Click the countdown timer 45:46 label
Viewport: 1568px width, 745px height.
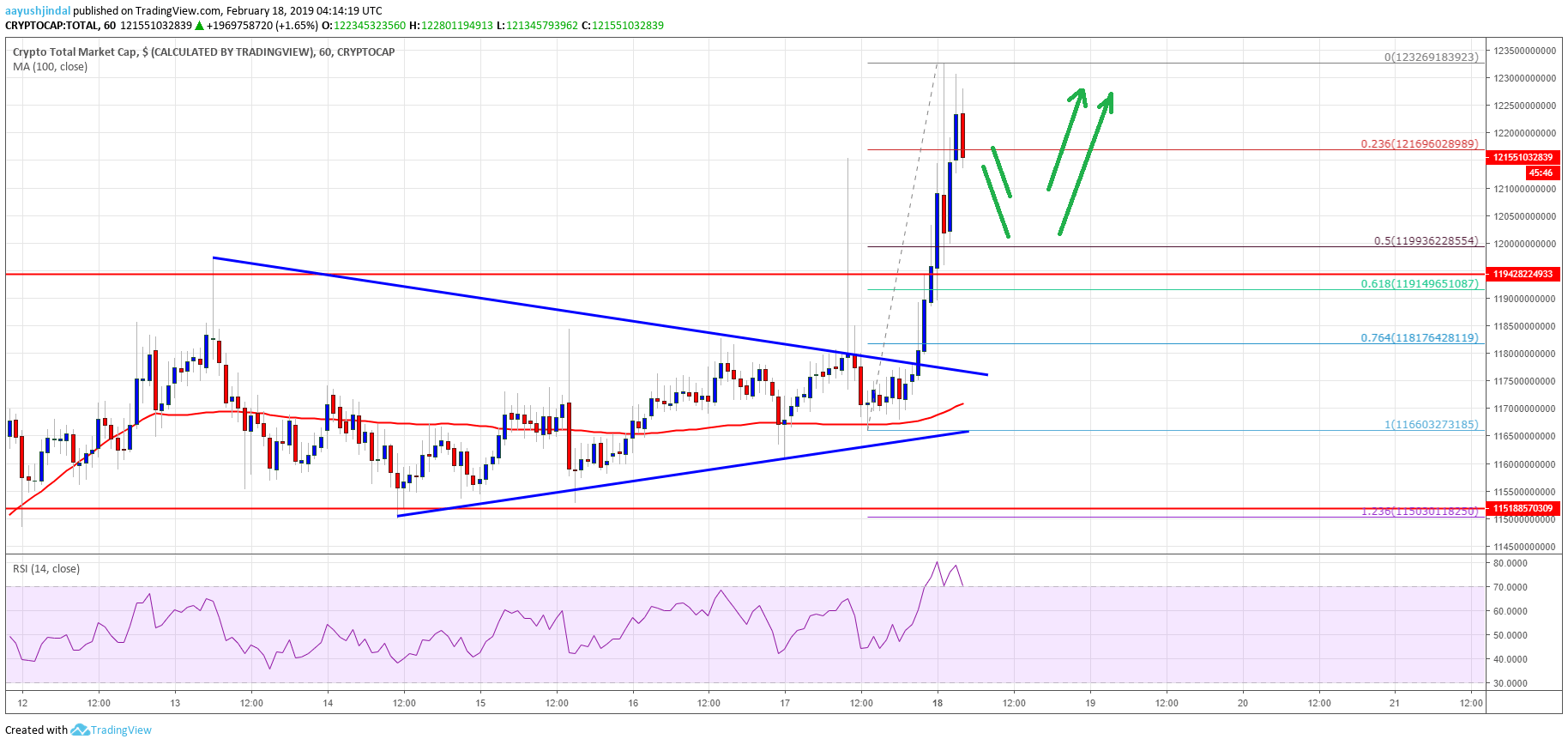click(1541, 173)
